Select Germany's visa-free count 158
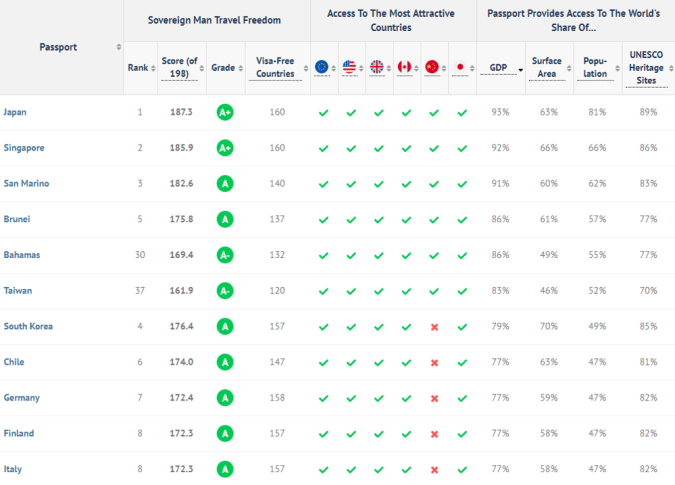This screenshot has height=485, width=675. coord(277,398)
